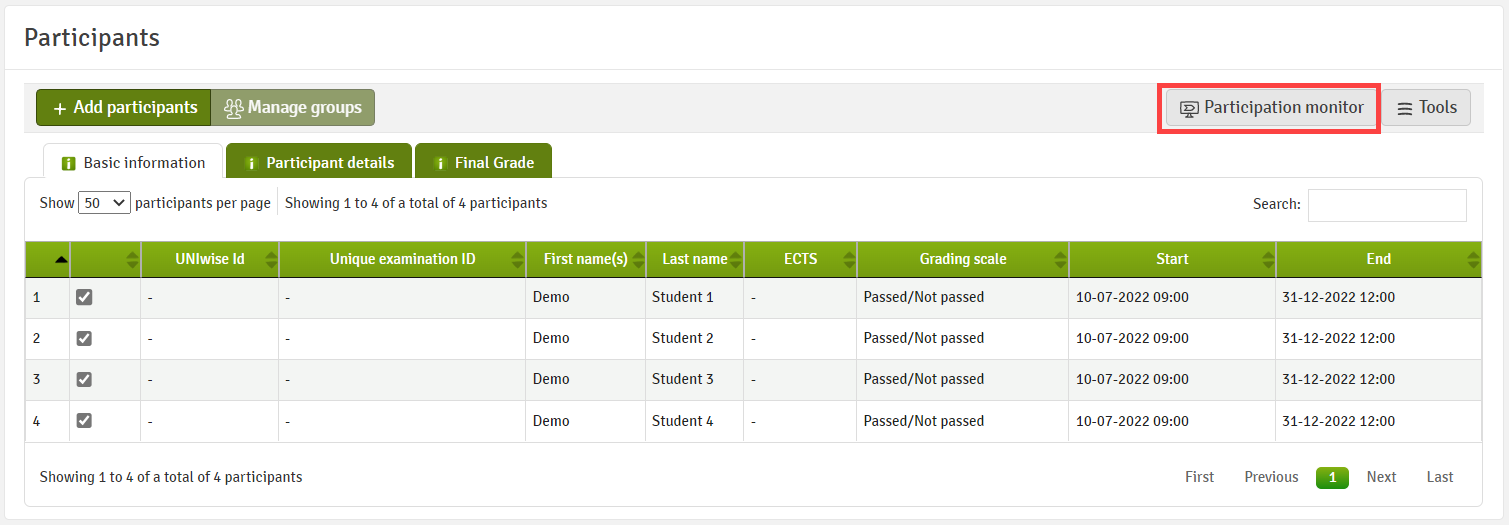Click the hamburger icon on Tools
Image resolution: width=1509 pixels, height=525 pixels.
pos(1405,108)
